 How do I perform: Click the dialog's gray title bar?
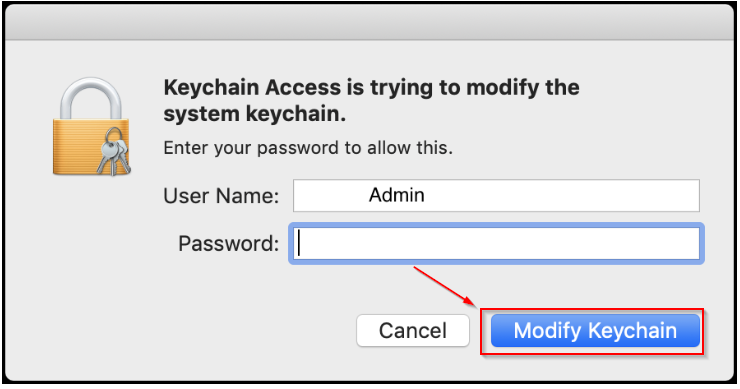tap(370, 23)
